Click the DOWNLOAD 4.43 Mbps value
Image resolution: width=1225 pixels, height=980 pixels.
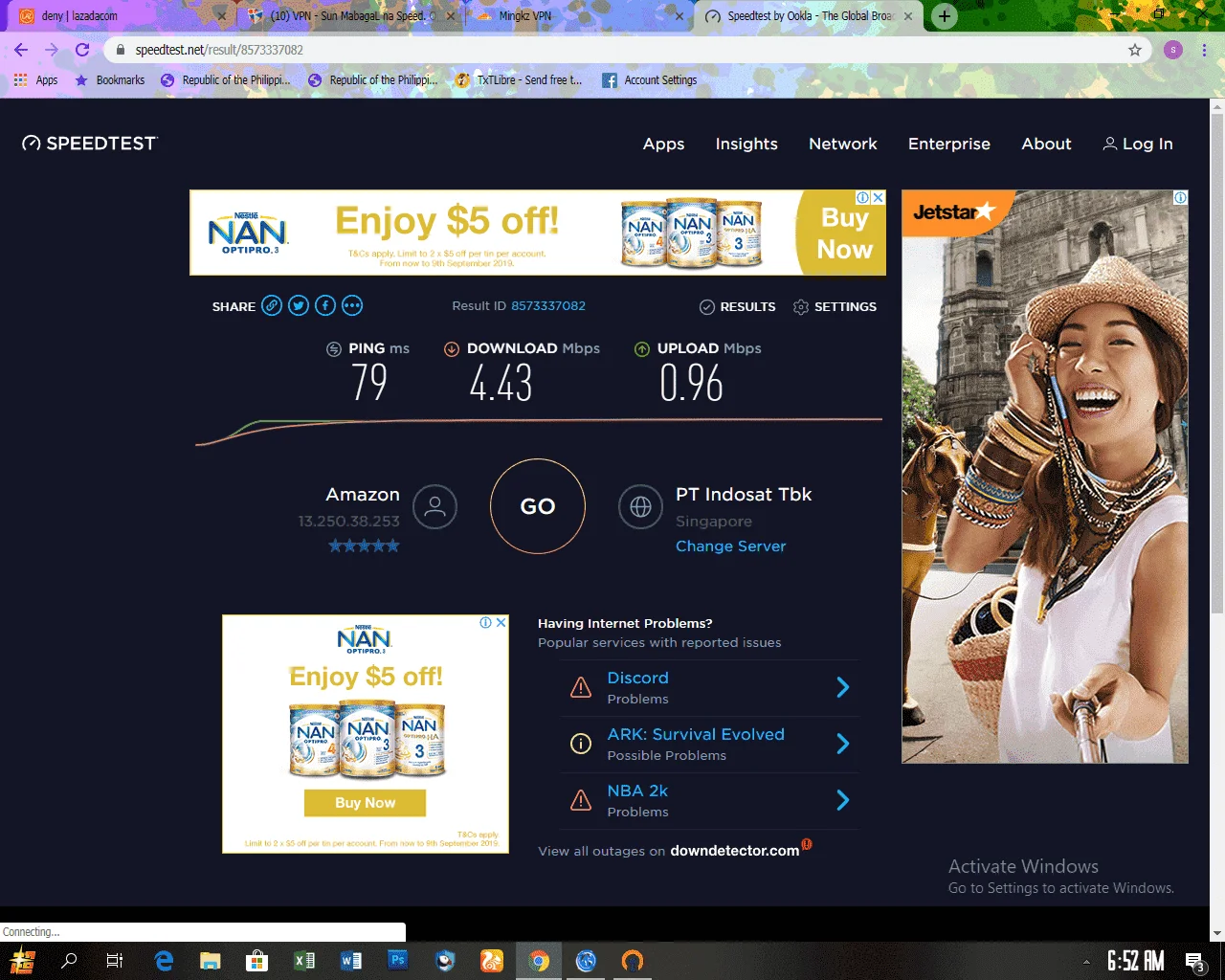click(x=501, y=383)
